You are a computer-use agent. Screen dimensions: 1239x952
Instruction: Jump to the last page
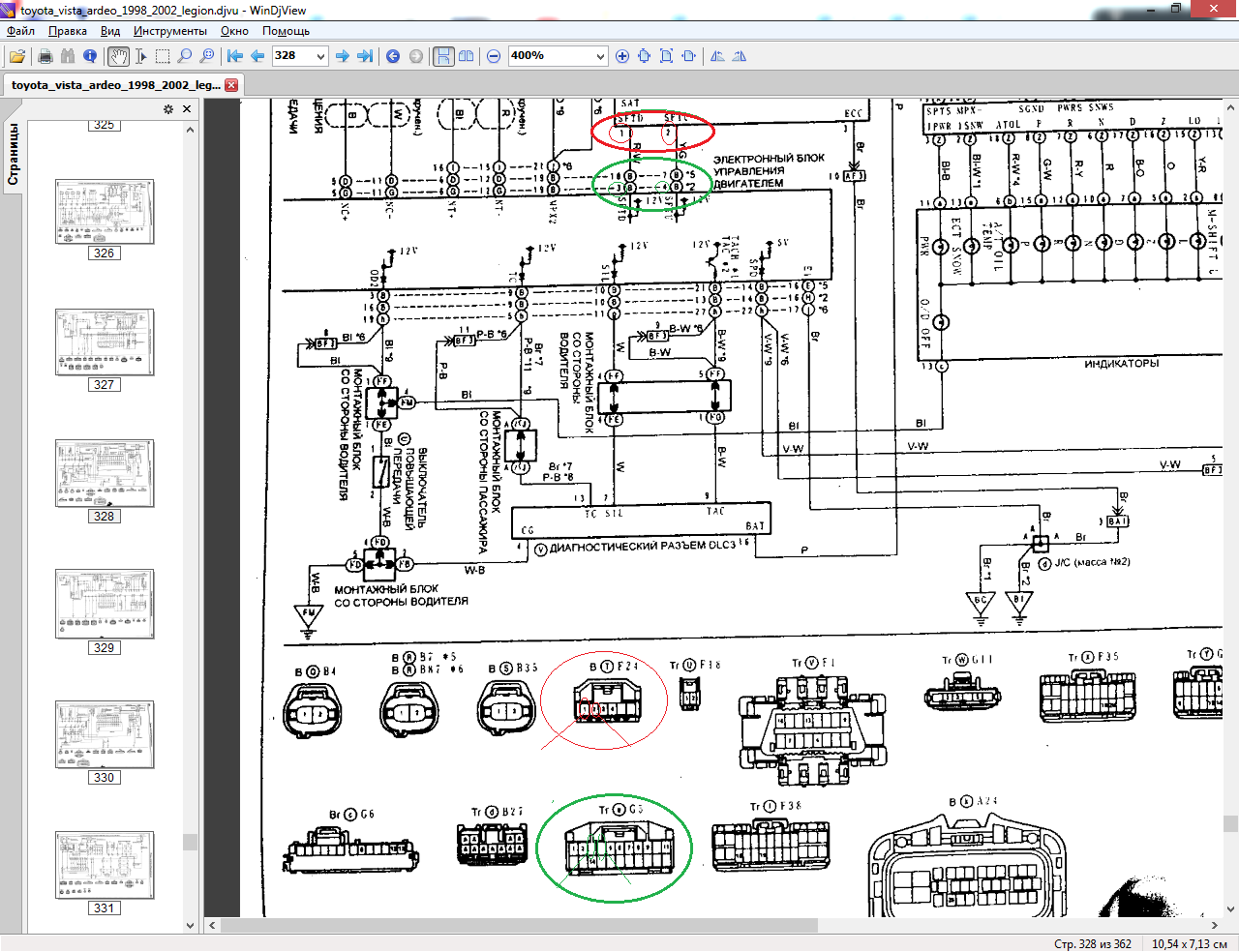(365, 56)
